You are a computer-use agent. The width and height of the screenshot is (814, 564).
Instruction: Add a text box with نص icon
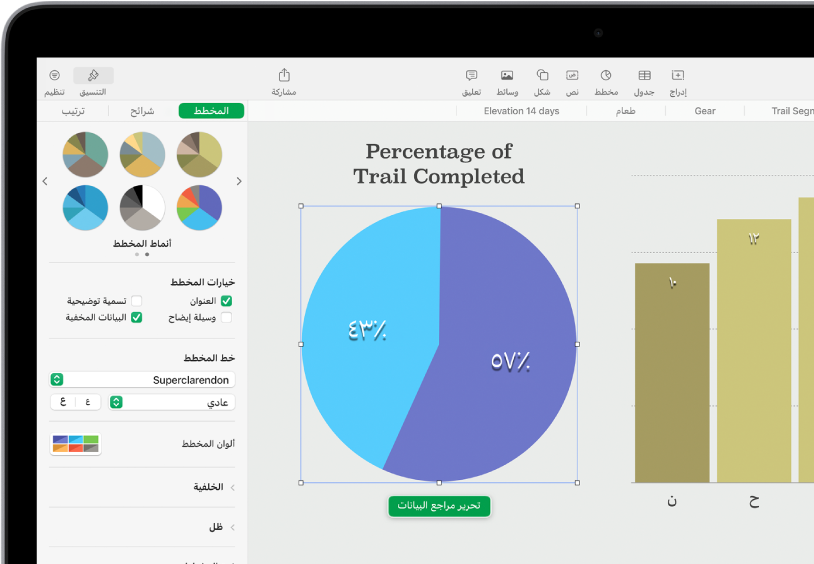(x=572, y=81)
